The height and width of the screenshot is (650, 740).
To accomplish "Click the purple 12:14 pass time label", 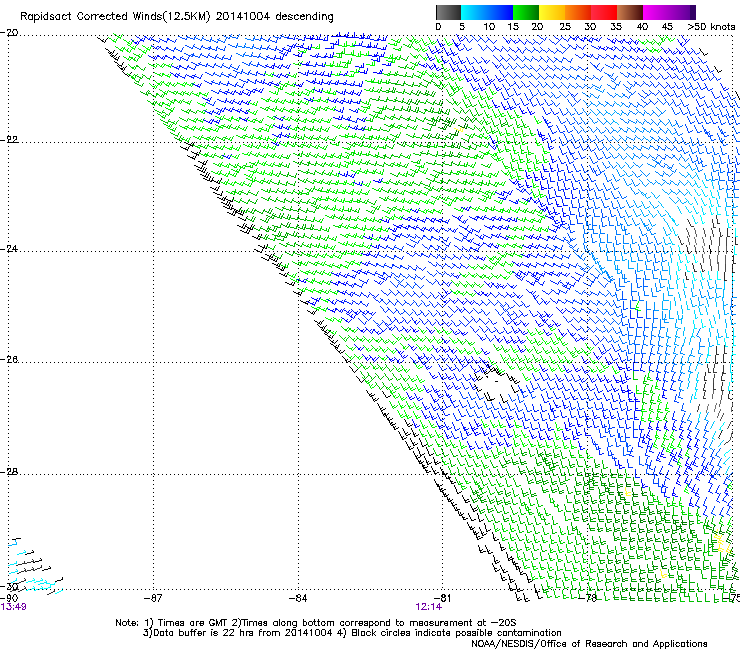I will click(429, 607).
